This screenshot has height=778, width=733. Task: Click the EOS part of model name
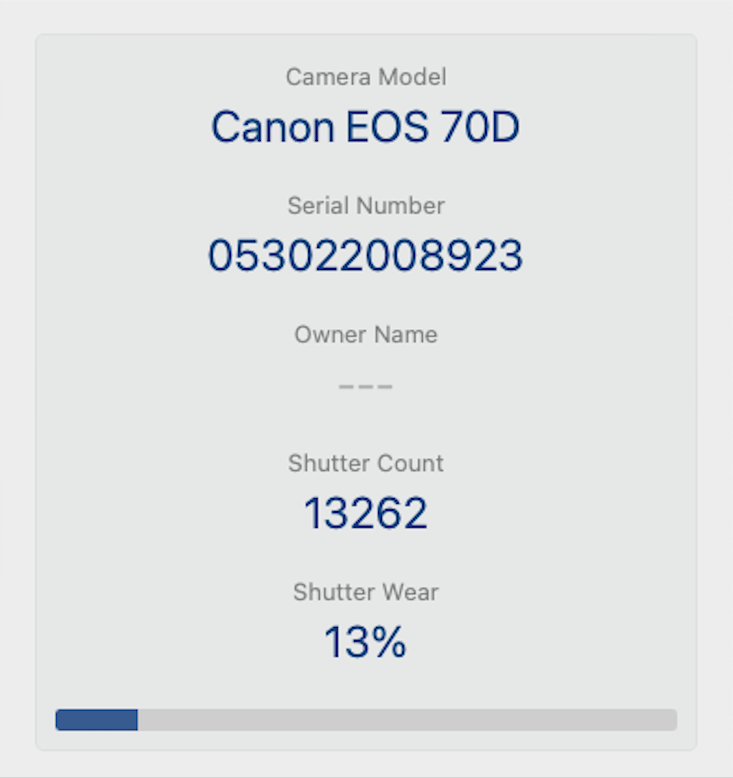tap(387, 127)
